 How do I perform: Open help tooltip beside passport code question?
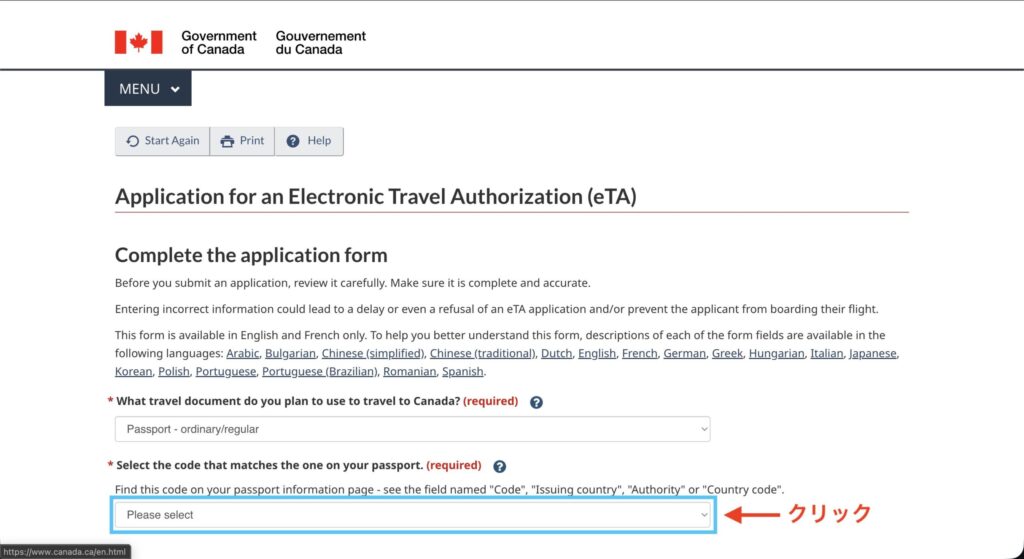click(499, 466)
